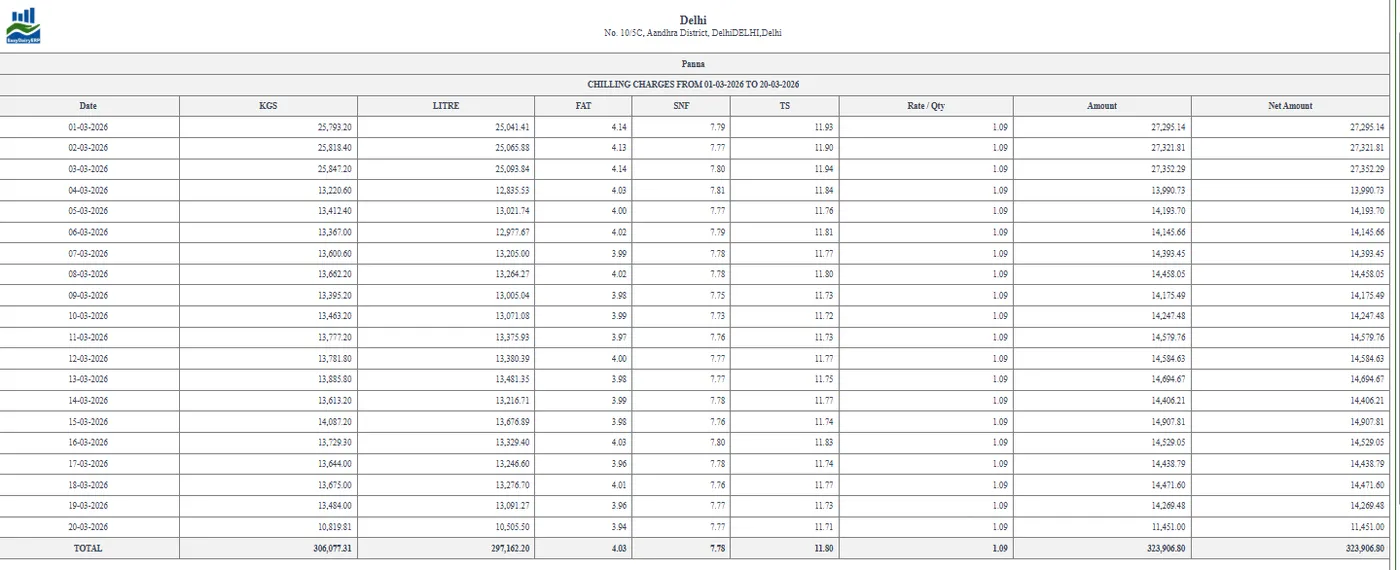Image resolution: width=1400 pixels, height=570 pixels.
Task: Click the Rate / Qty '1.09' in TOTAL row
Action: click(1001, 548)
